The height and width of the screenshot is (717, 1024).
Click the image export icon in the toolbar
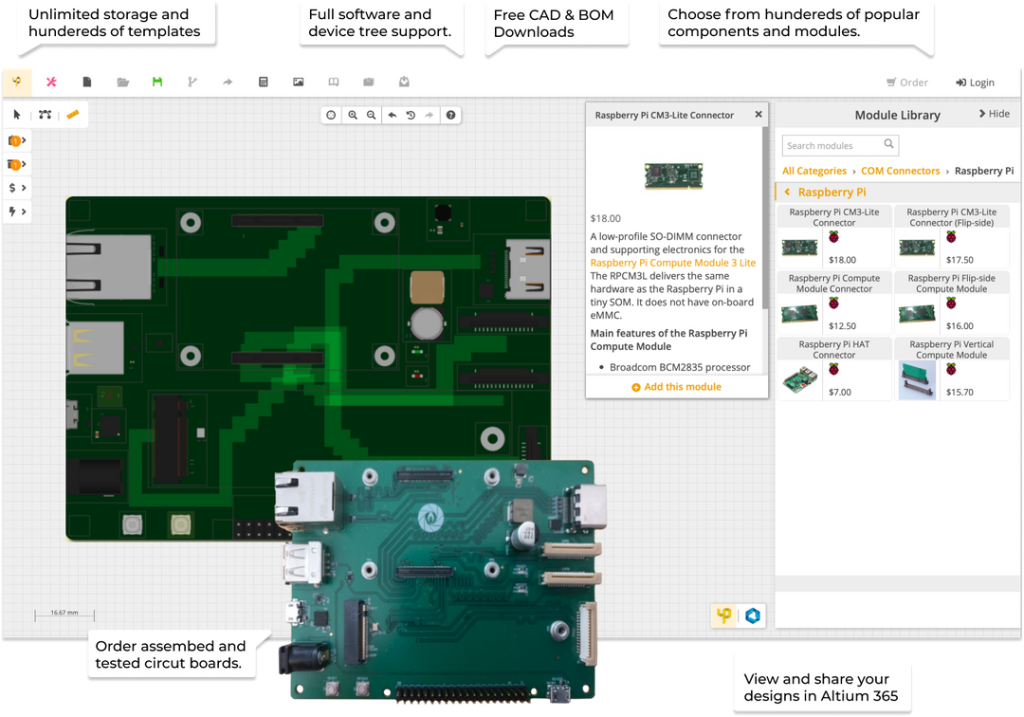pos(298,81)
